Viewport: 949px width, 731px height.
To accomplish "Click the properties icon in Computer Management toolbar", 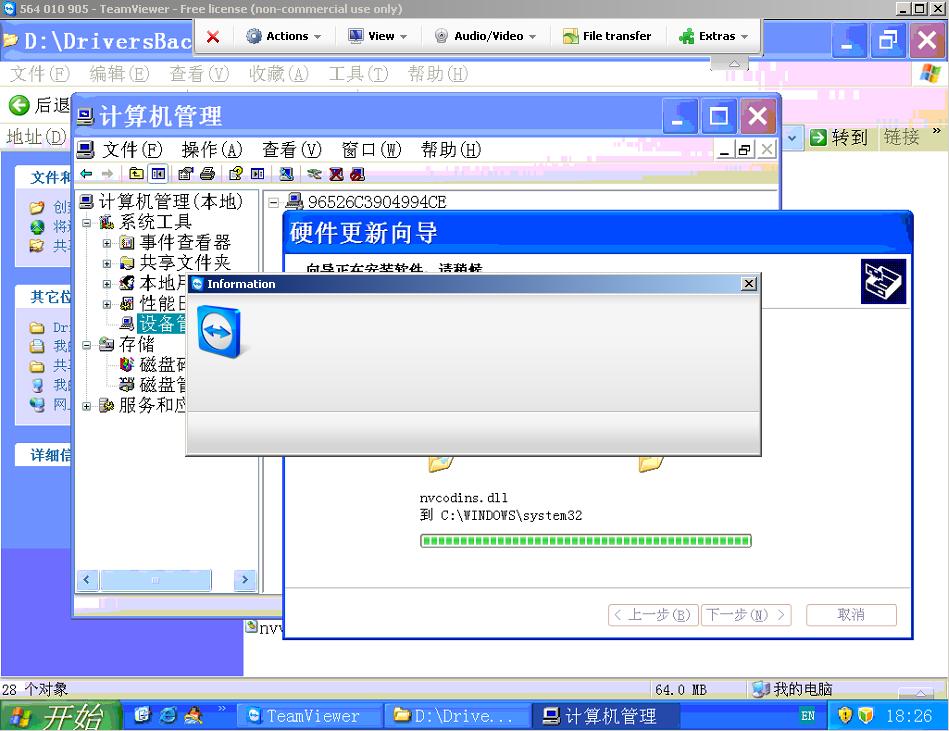I will point(185,174).
